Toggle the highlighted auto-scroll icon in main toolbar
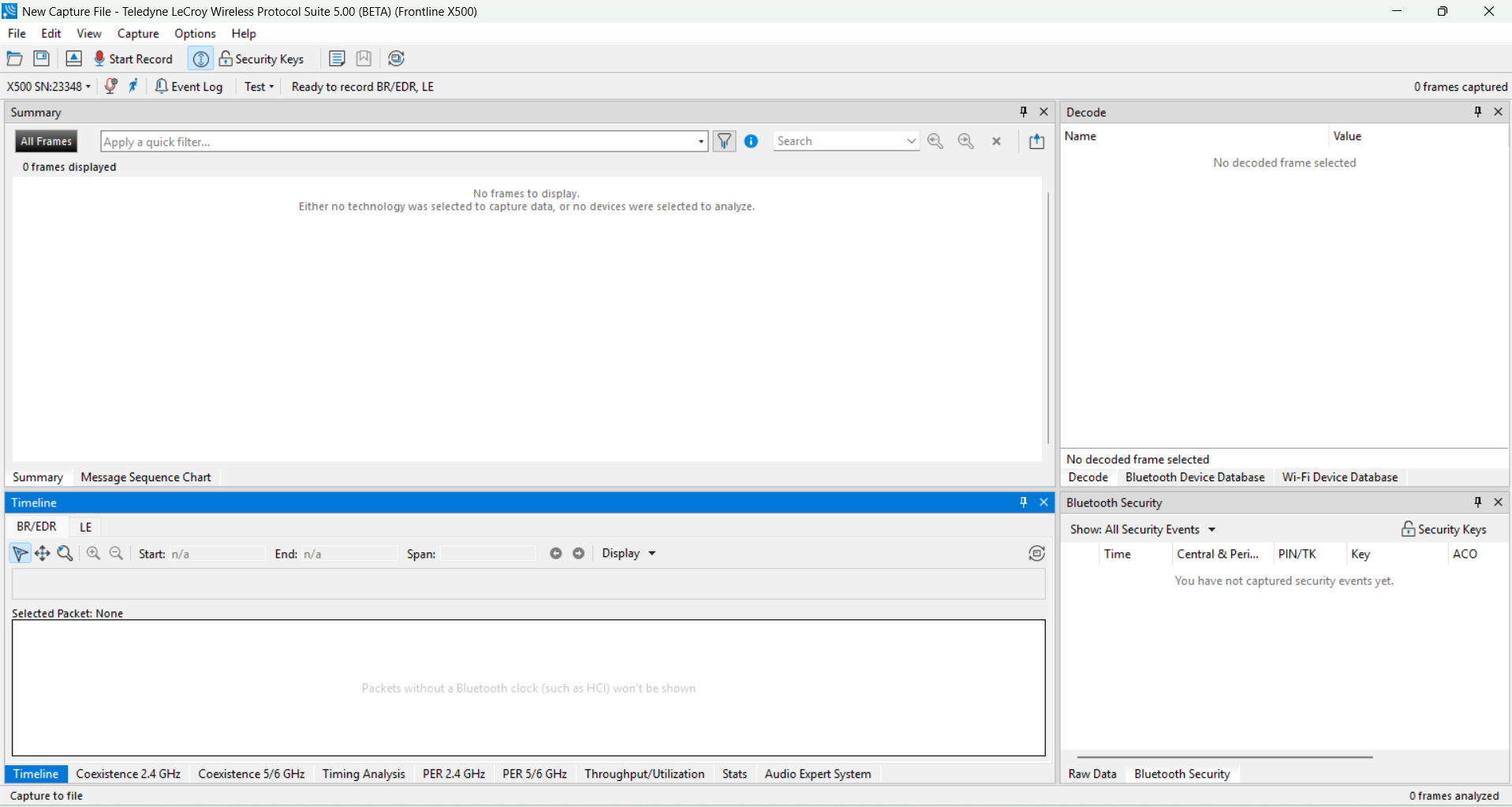This screenshot has width=1512, height=807. click(200, 58)
